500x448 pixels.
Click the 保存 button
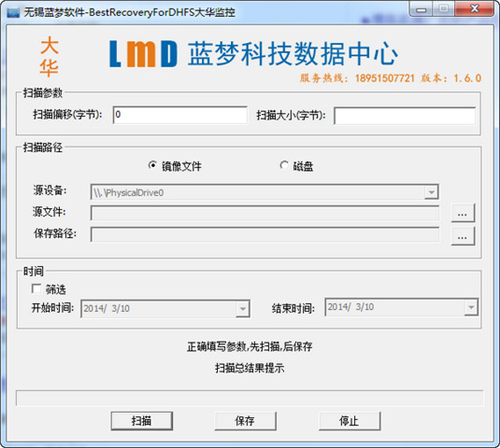coord(245,421)
